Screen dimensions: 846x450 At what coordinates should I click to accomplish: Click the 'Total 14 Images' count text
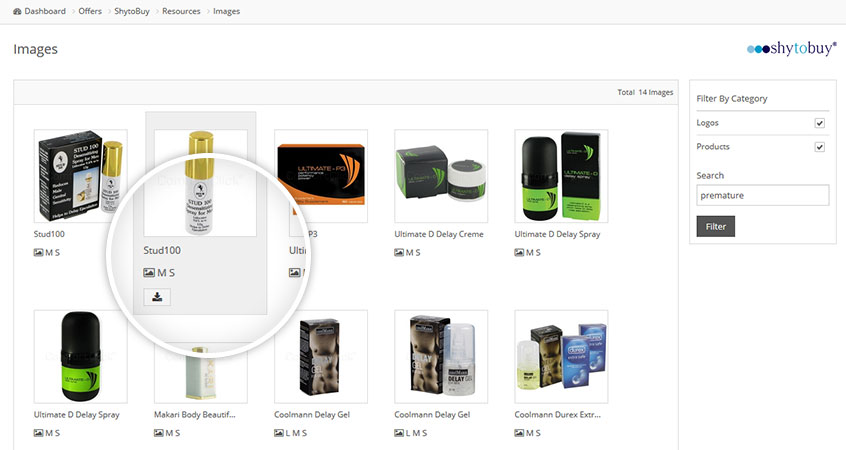[x=645, y=92]
